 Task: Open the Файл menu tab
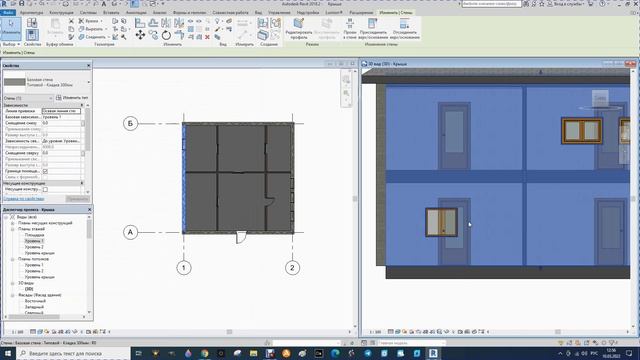[8, 13]
